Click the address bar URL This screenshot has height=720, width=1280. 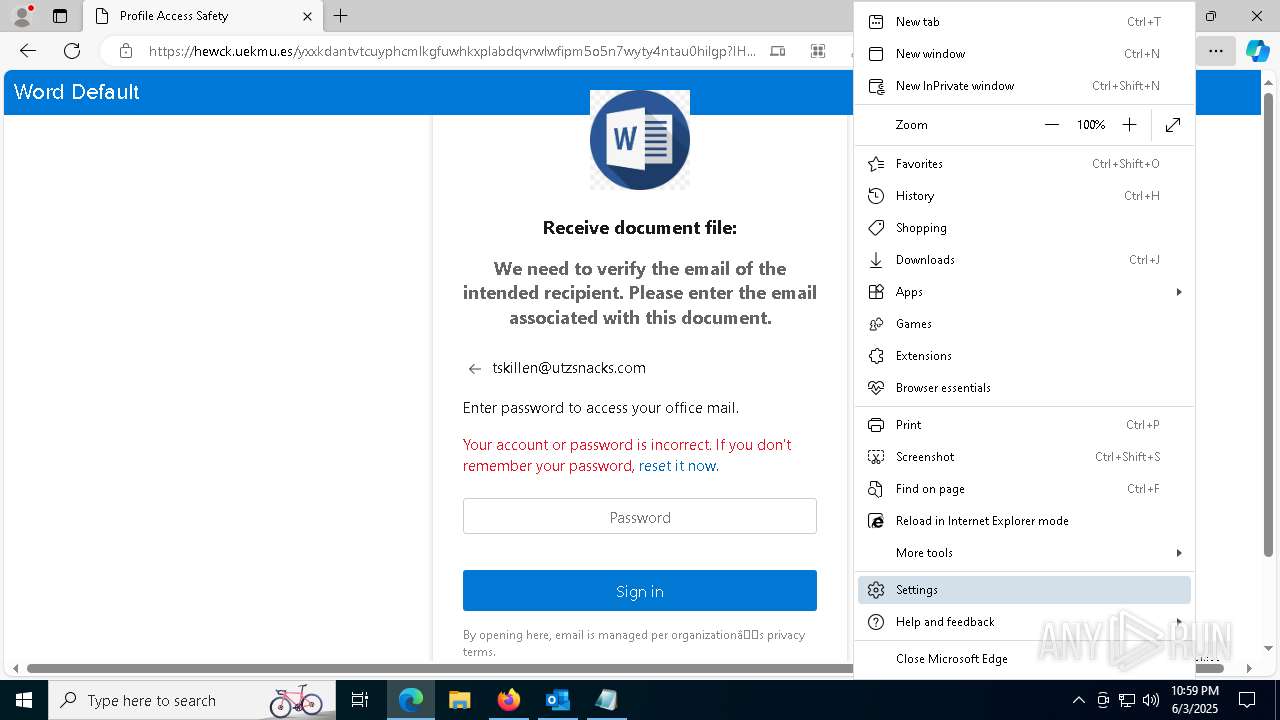click(x=452, y=51)
